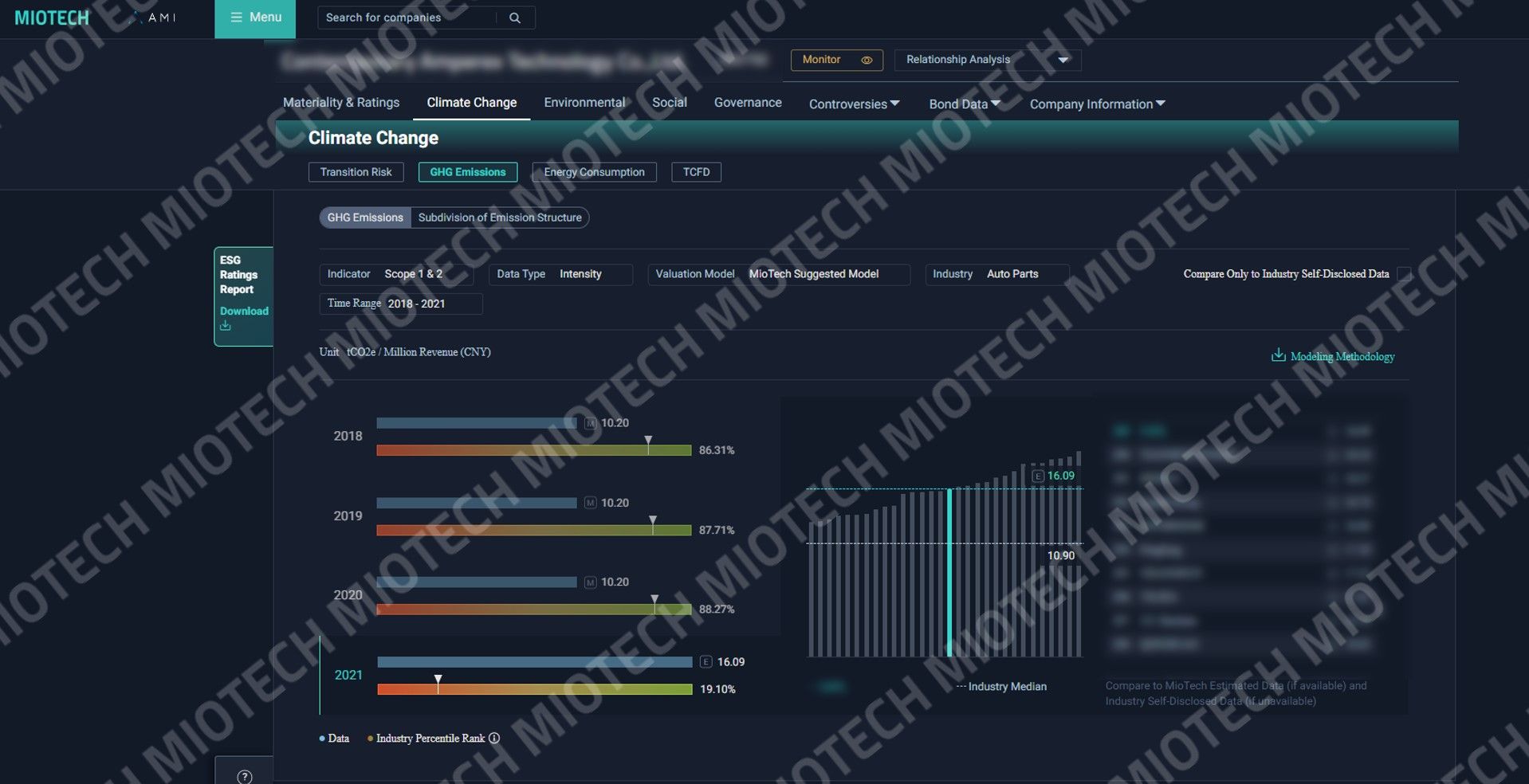Click the Industry Percentile Rank info icon
Screen dimensions: 1529x784
tap(494, 739)
